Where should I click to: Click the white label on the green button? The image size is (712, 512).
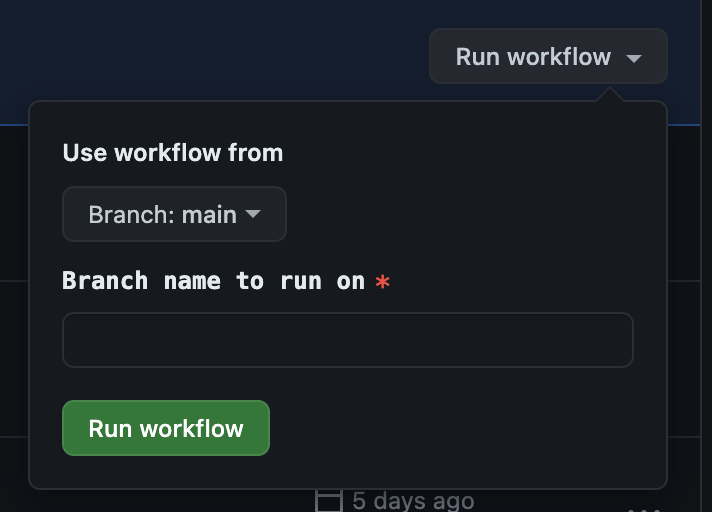coord(166,428)
